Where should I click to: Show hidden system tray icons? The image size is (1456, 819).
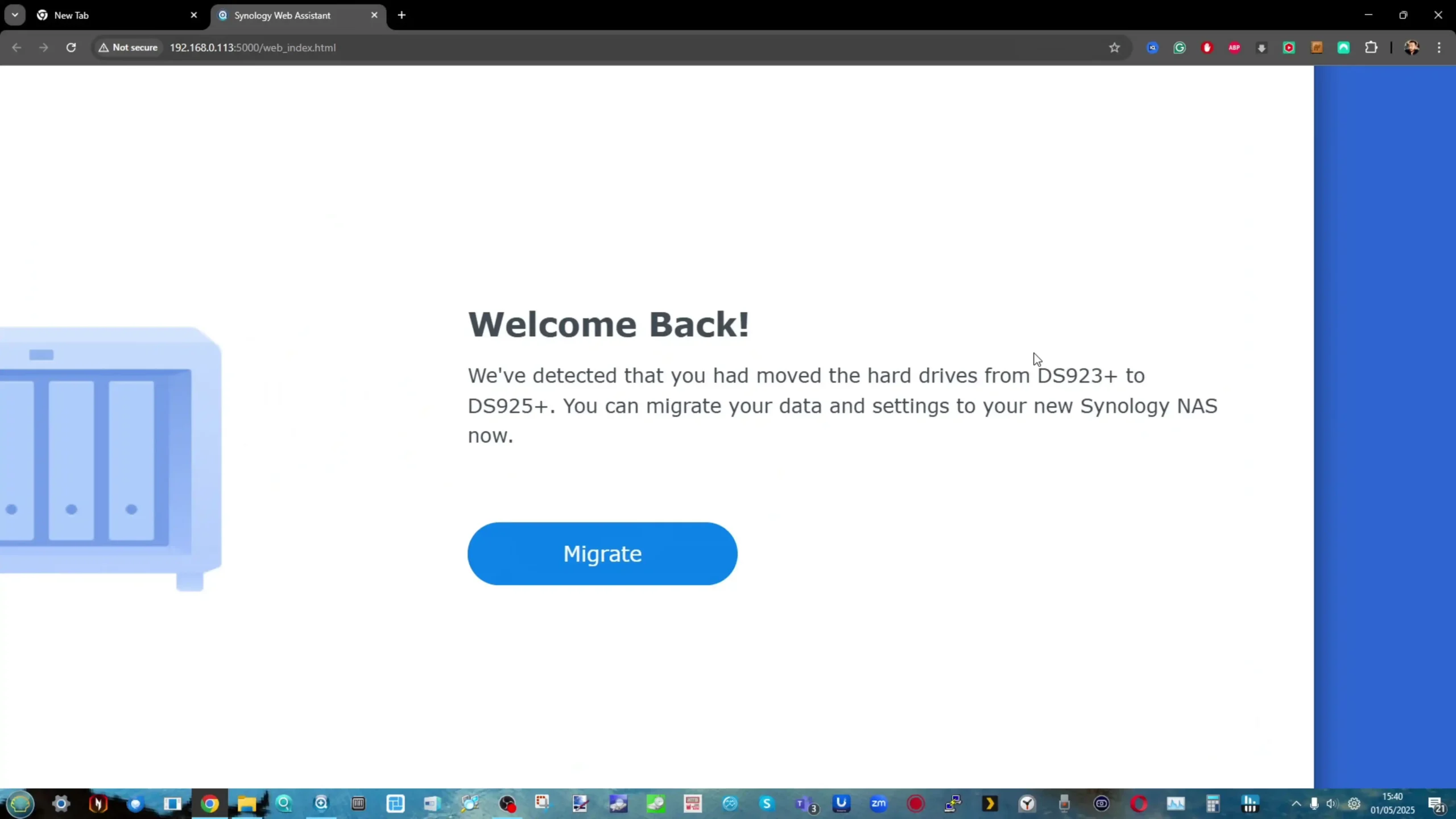1296,804
